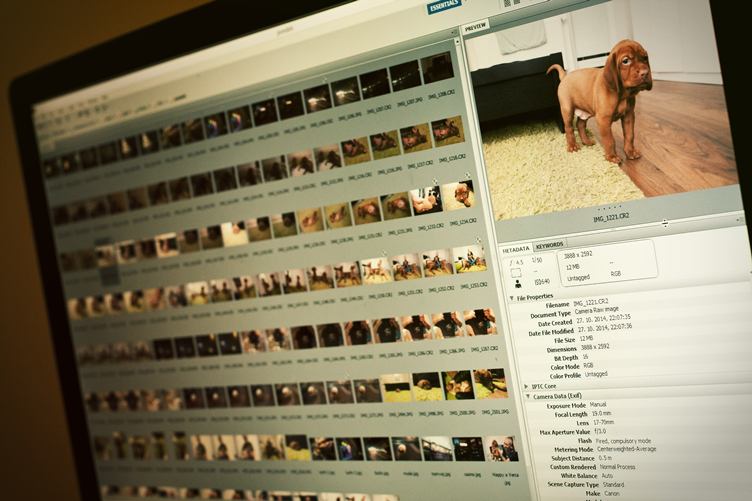
Task: Select thumbnail IMG_1234.CR2
Action: (458, 194)
